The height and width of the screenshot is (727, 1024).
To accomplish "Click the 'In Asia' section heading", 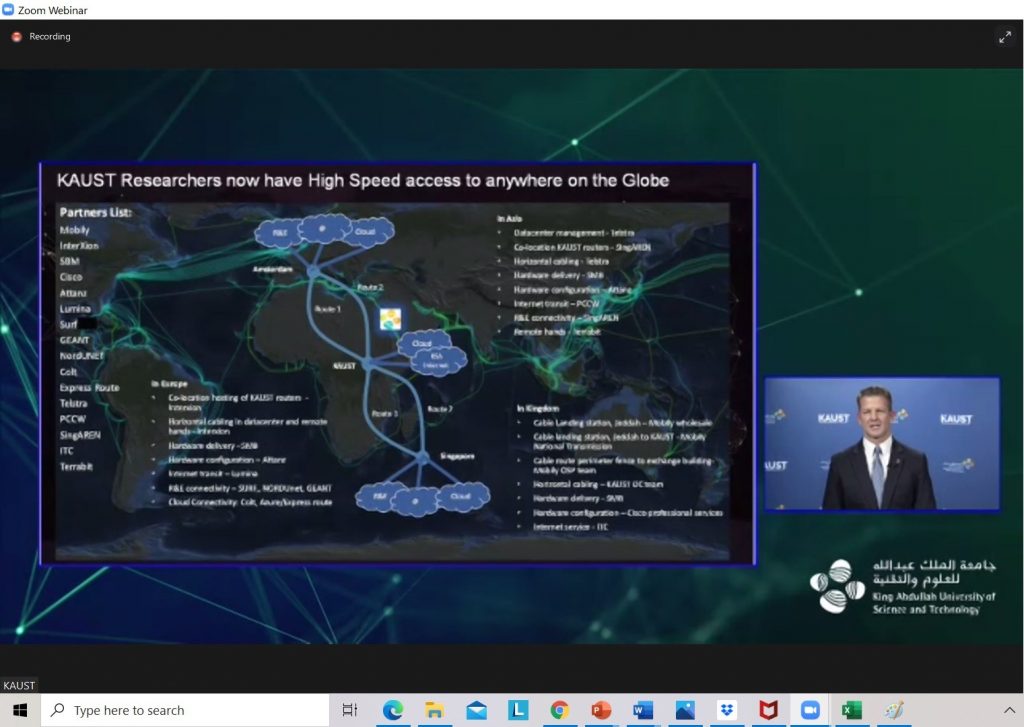I will (509, 219).
